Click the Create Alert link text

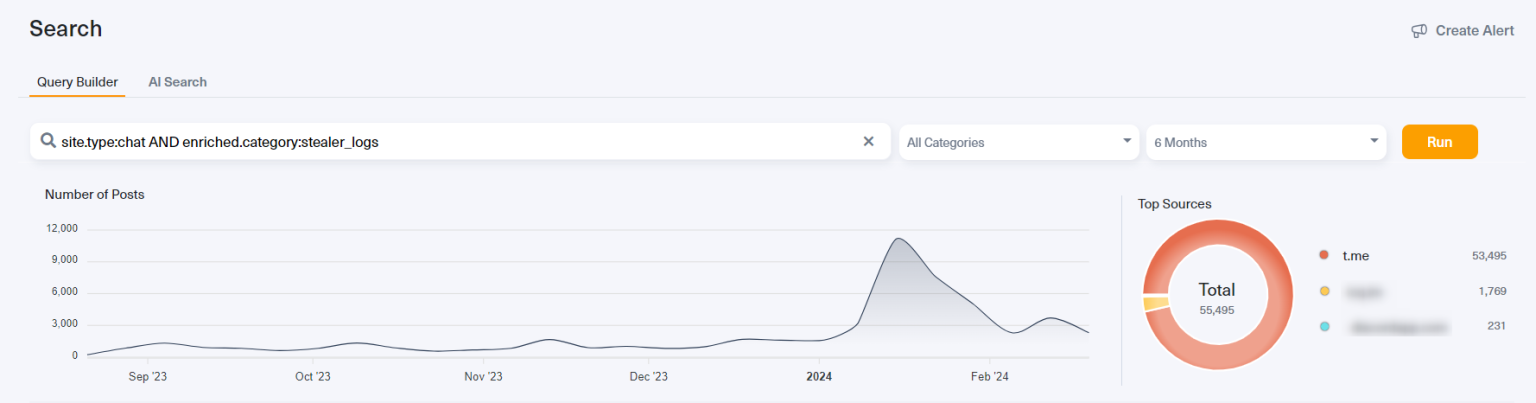click(1474, 31)
